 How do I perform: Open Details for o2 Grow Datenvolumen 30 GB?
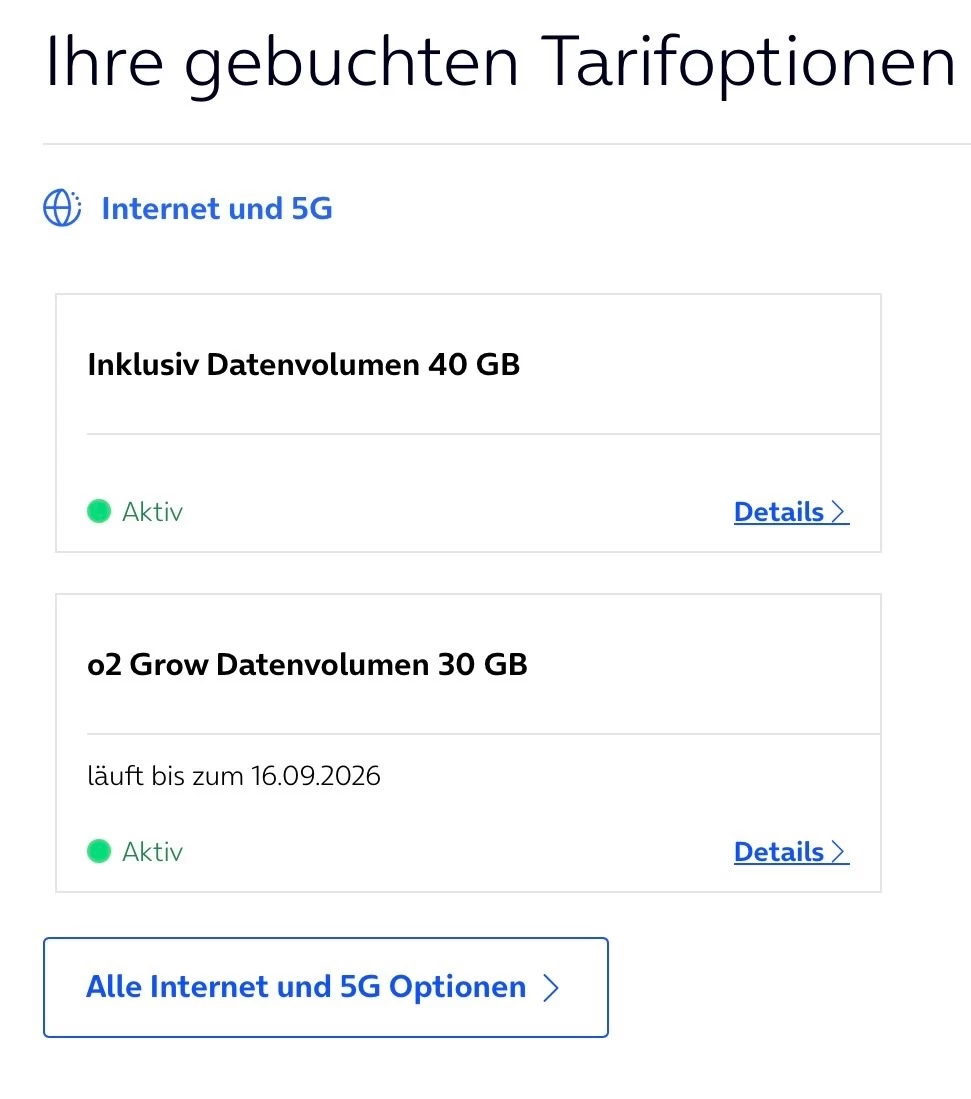[792, 852]
